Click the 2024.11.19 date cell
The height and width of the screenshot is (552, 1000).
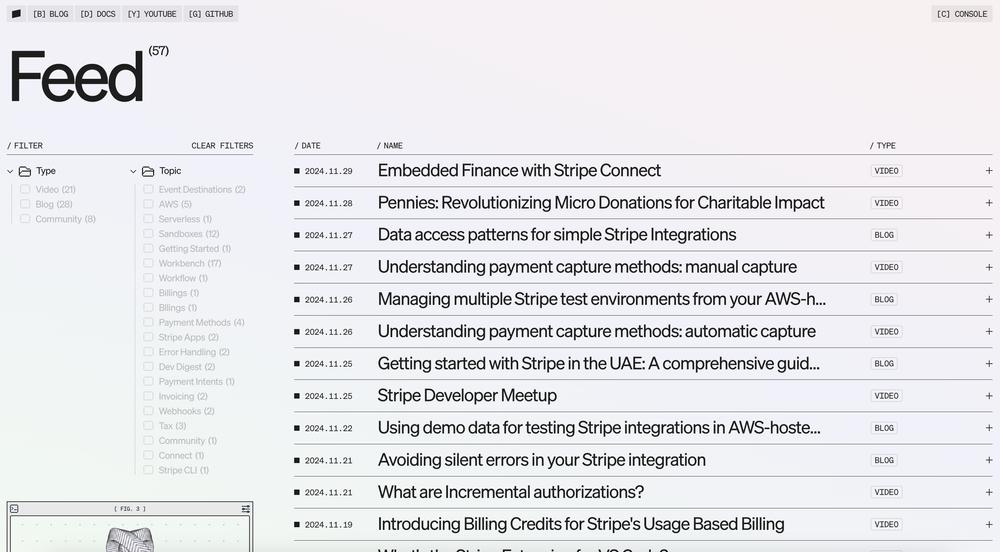(328, 525)
